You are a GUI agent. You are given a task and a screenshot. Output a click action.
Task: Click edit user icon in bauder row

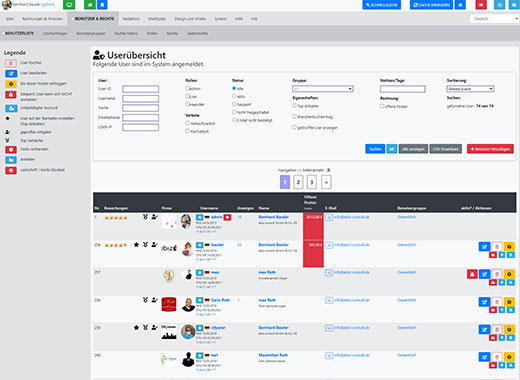tap(484, 246)
